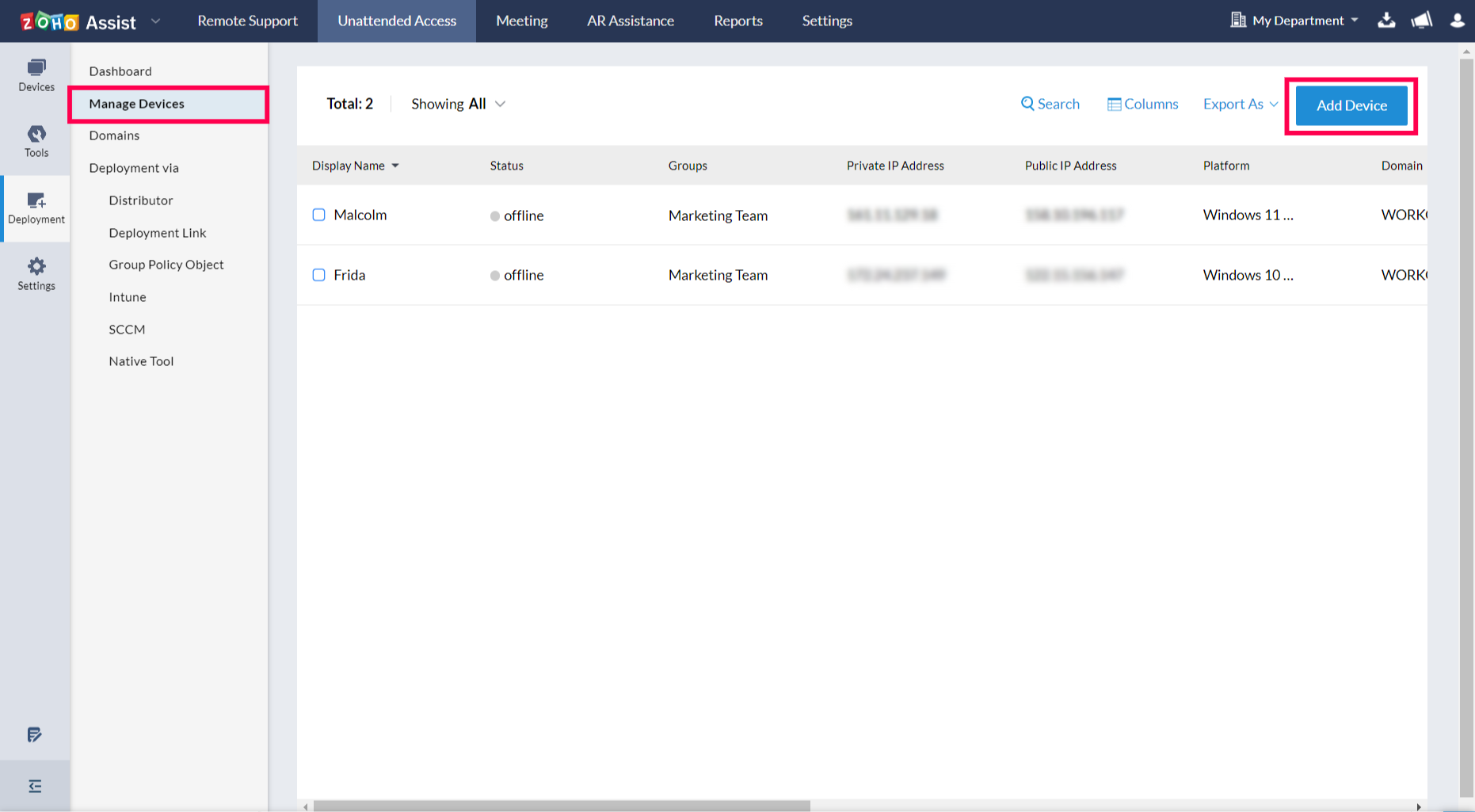Check the box next to Frida
Viewport: 1475px width, 812px height.
point(318,275)
